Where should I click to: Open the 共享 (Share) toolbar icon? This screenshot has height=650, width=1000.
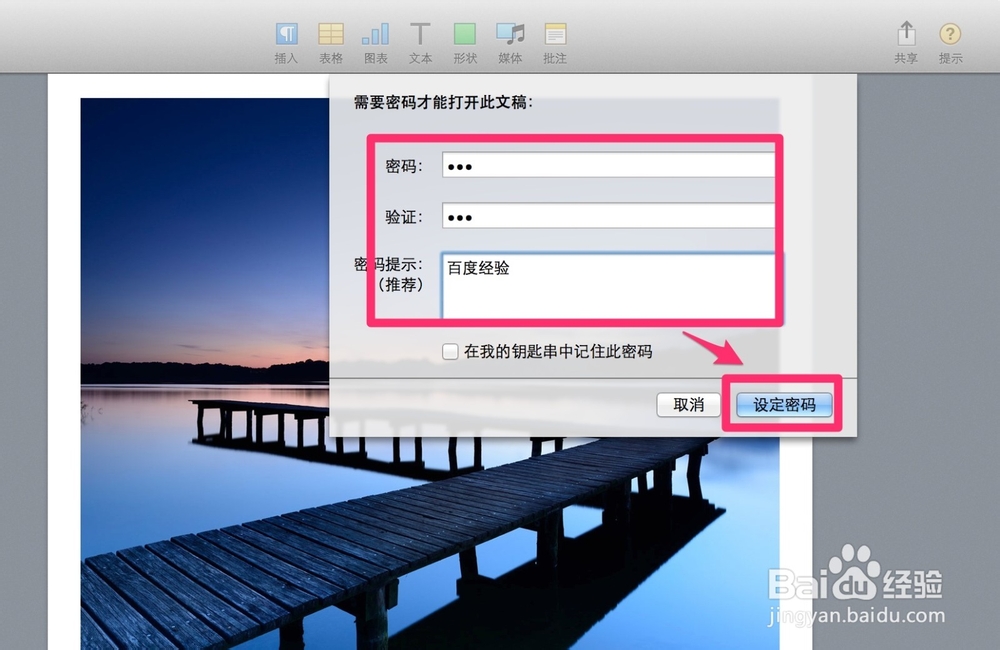(x=906, y=33)
